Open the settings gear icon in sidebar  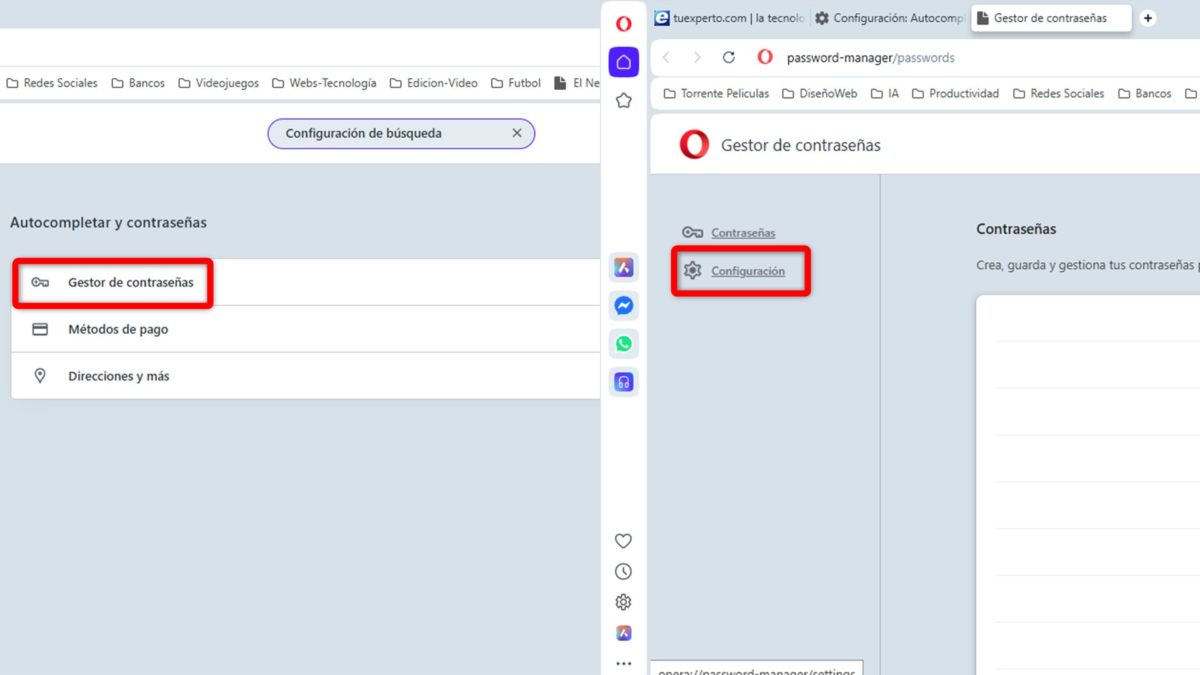[x=623, y=602]
